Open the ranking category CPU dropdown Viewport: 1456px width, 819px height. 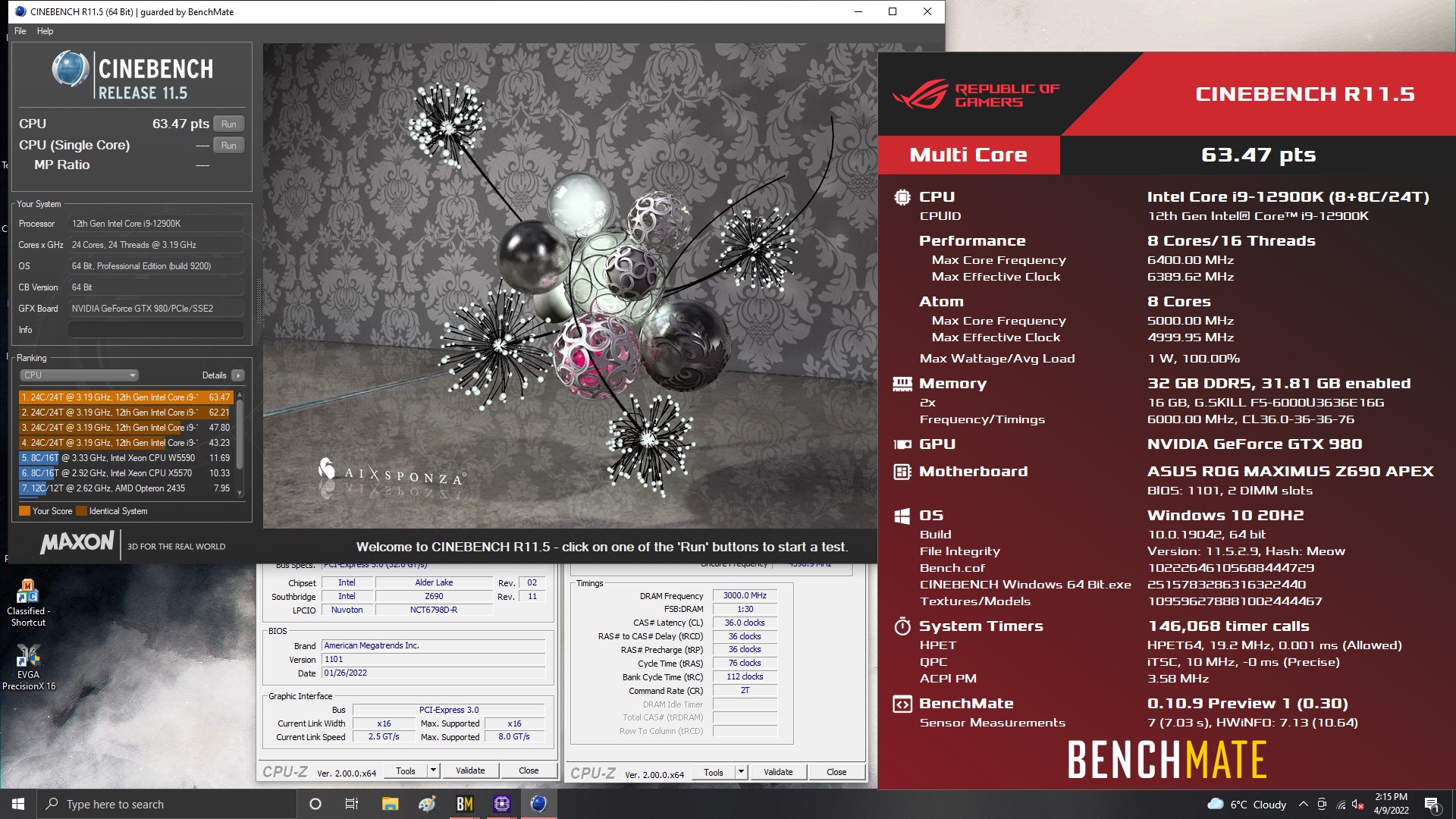[x=79, y=375]
